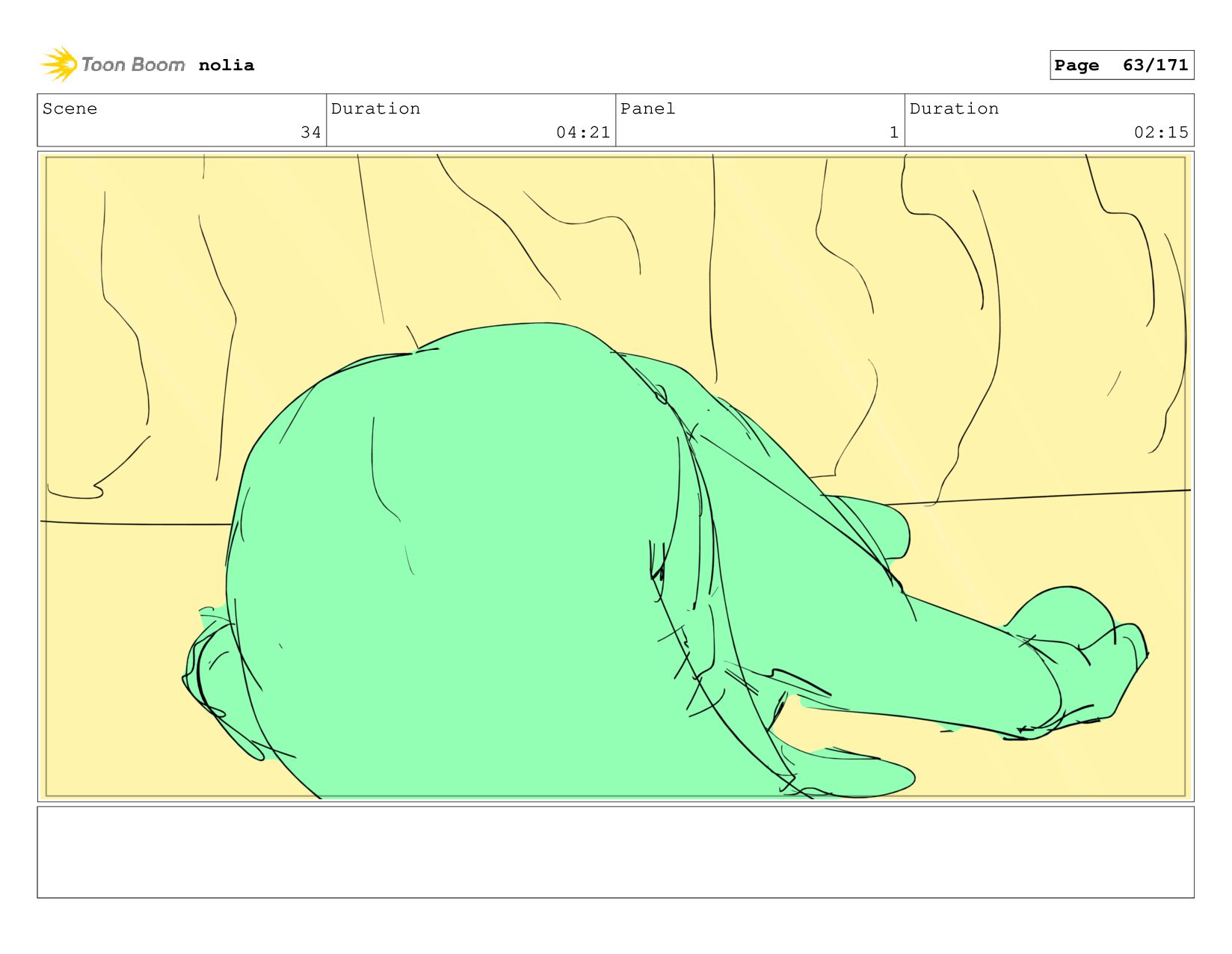
Task: Click the empty notes box below panel
Action: point(615,852)
